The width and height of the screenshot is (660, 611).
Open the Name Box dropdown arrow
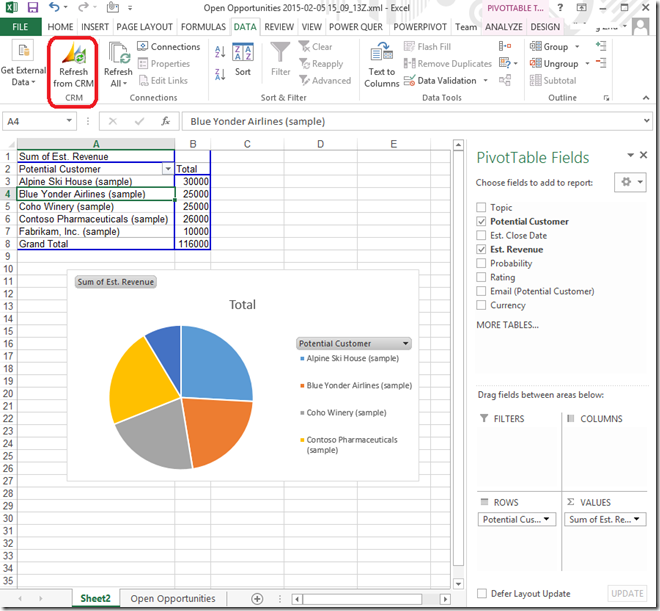[x=69, y=121]
